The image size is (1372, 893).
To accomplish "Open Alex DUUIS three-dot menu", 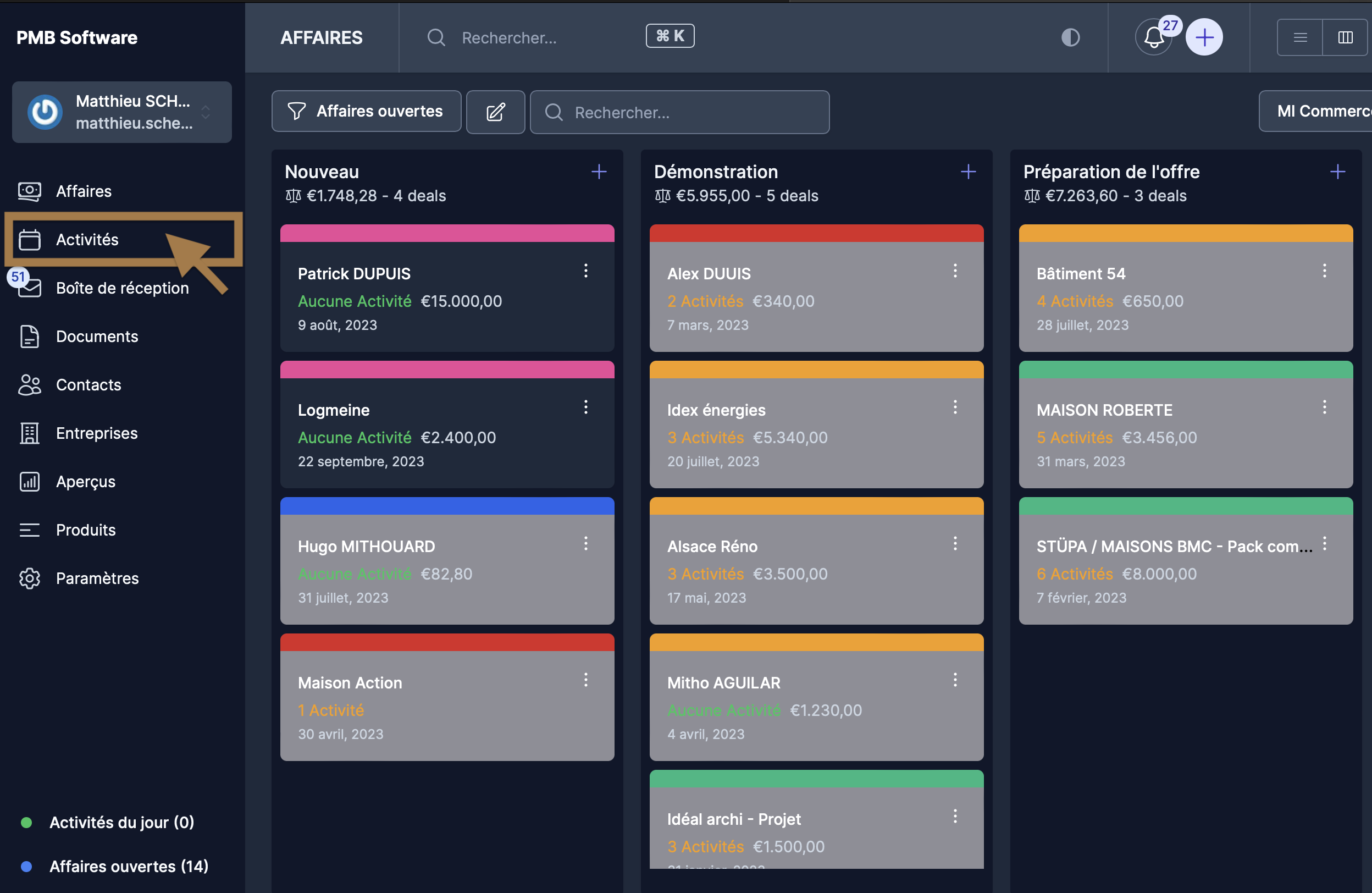I will 955,271.
